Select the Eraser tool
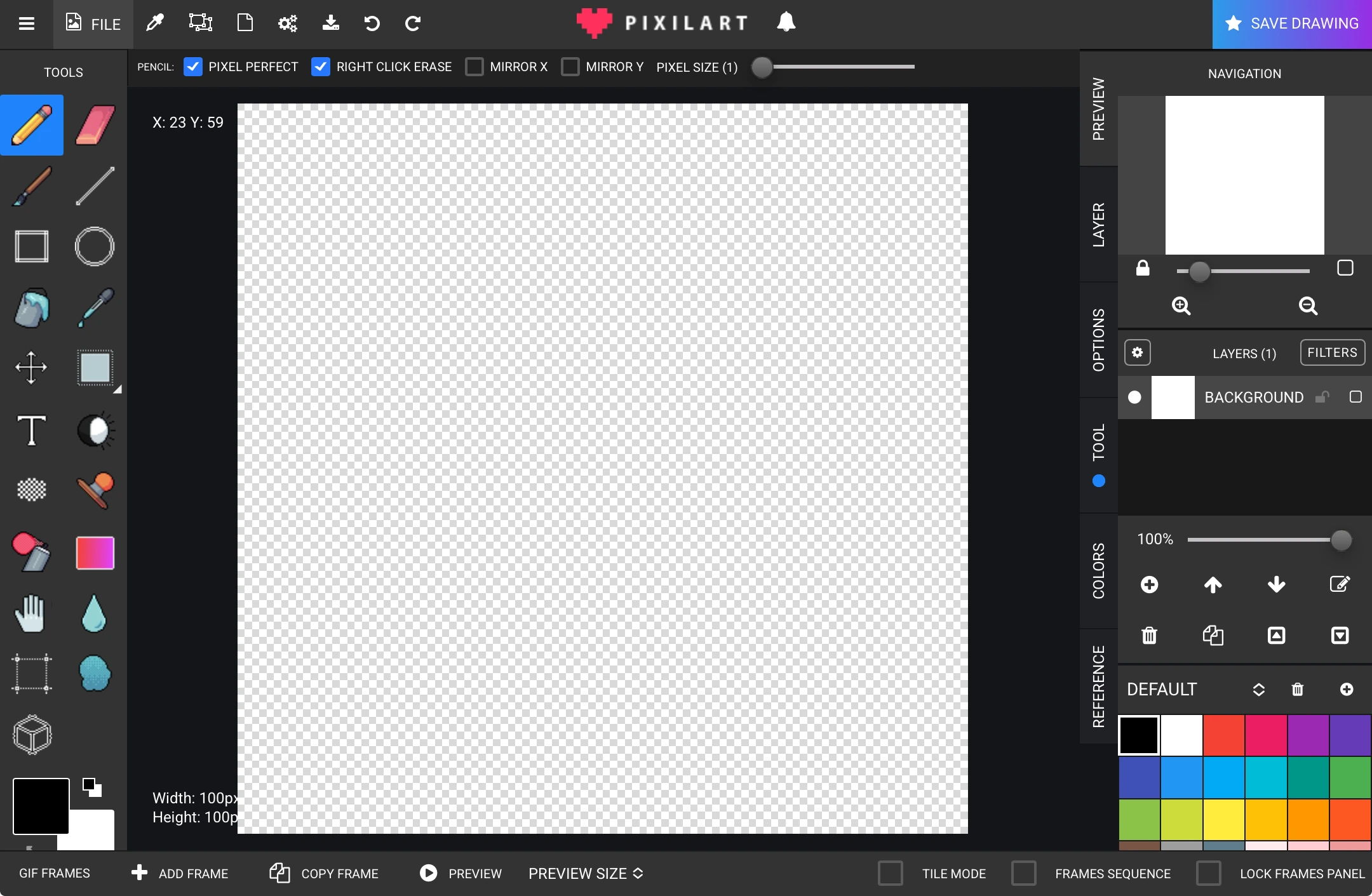 [95, 125]
